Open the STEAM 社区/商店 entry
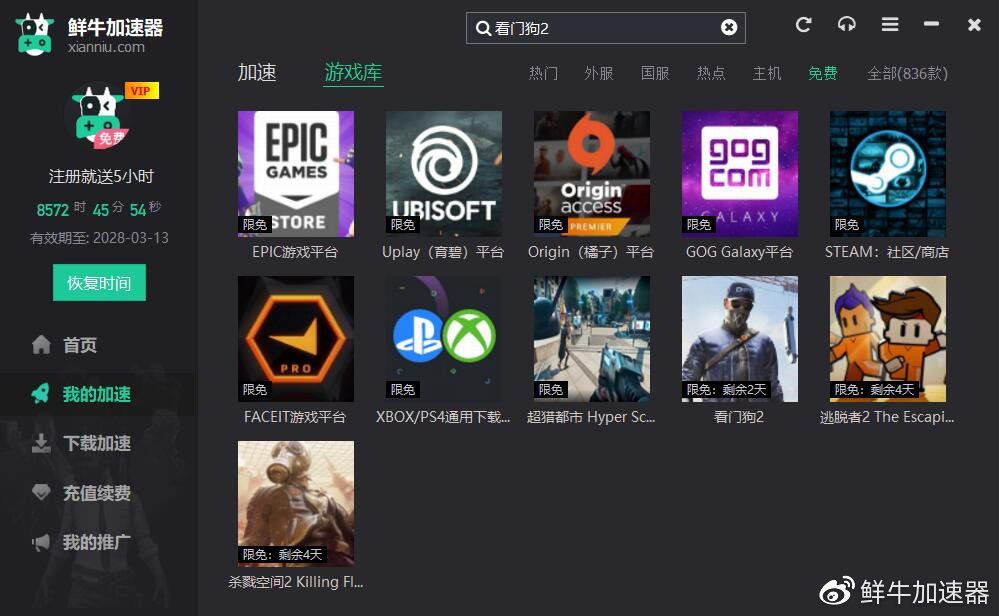The height and width of the screenshot is (616, 999). coord(887,173)
